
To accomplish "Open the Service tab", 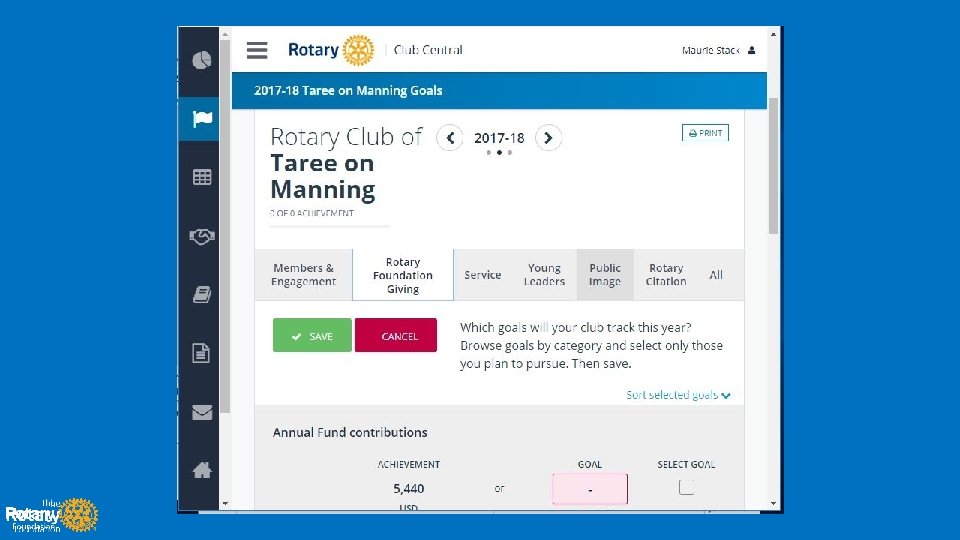I will click(x=482, y=275).
